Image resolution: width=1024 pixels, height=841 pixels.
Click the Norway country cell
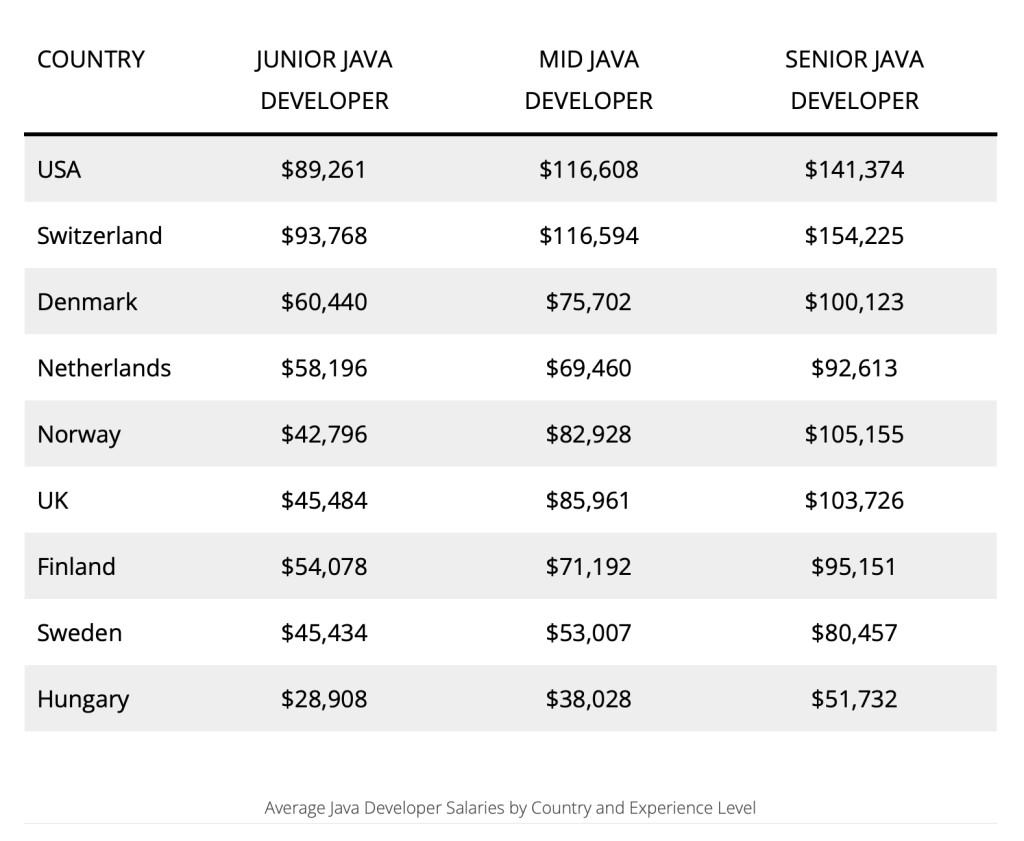point(78,435)
